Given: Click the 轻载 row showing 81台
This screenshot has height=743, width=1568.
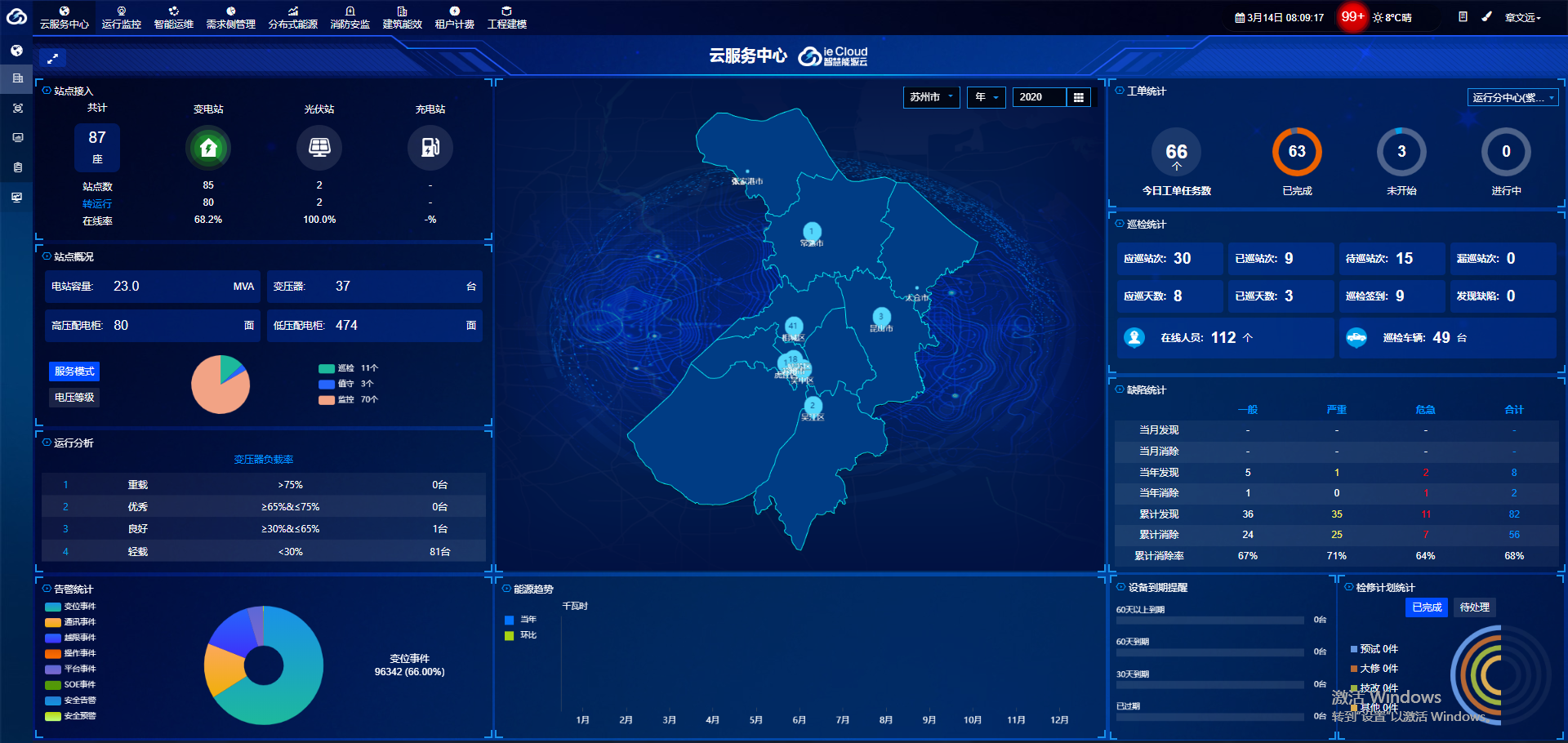Looking at the screenshot, I should pos(264,552).
